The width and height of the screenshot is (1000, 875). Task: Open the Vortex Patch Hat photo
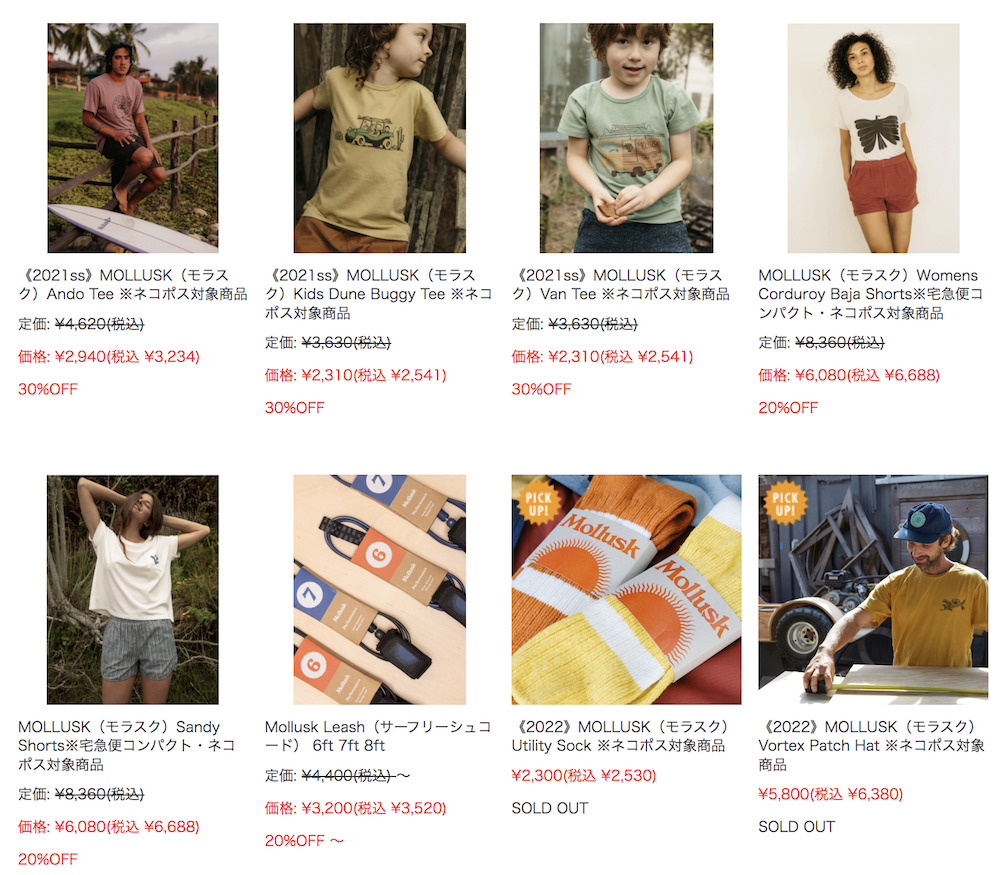pyautogui.click(x=873, y=589)
